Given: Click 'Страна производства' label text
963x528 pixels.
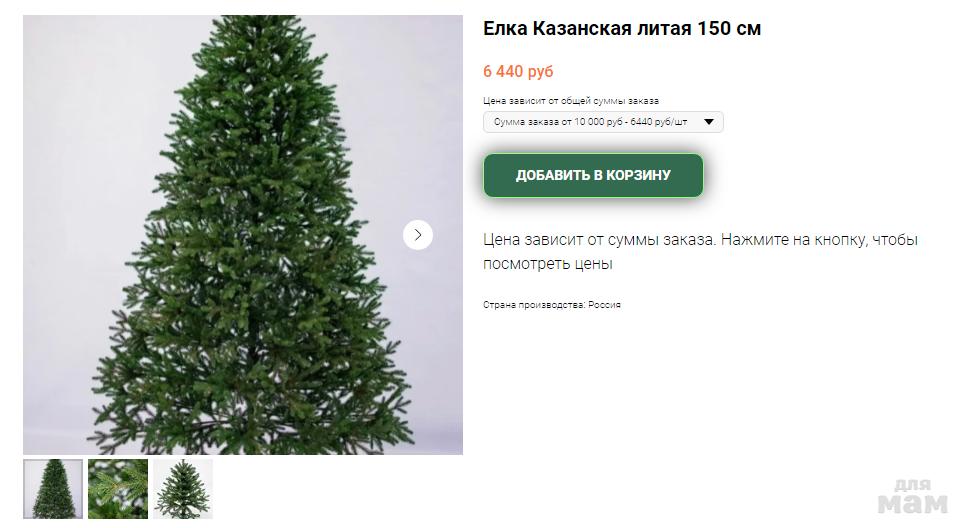Looking at the screenshot, I should 534,305.
